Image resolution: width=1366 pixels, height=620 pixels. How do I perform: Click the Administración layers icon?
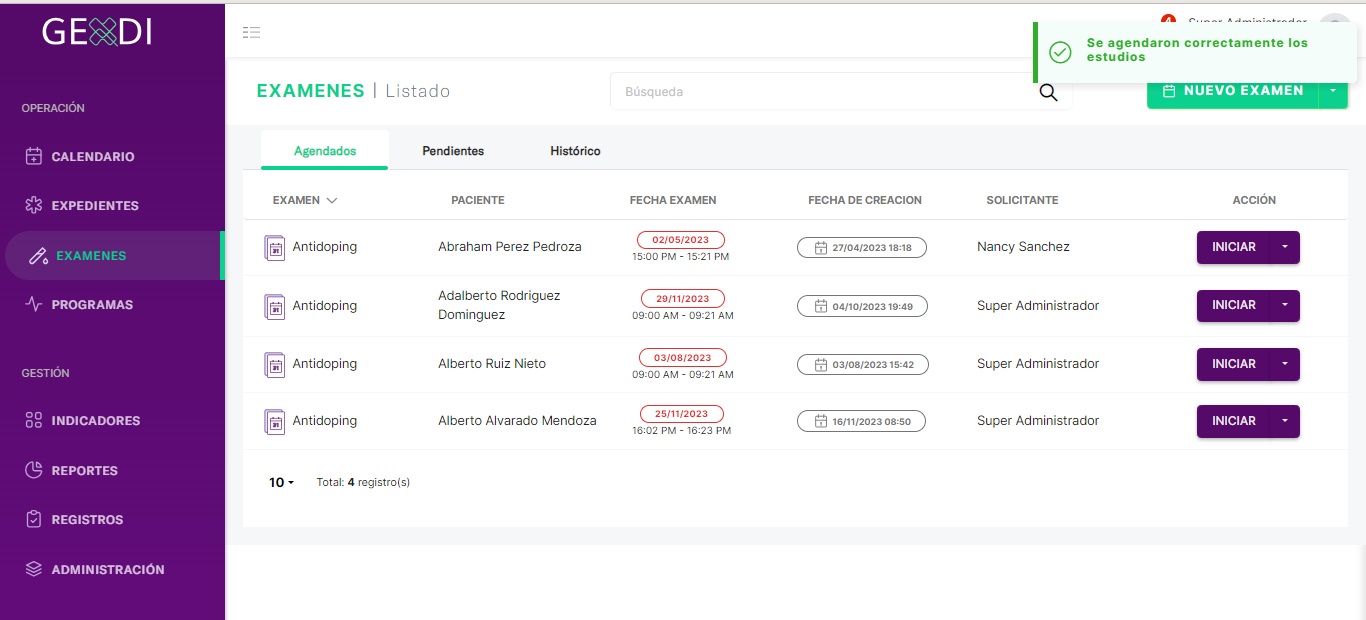(x=33, y=569)
